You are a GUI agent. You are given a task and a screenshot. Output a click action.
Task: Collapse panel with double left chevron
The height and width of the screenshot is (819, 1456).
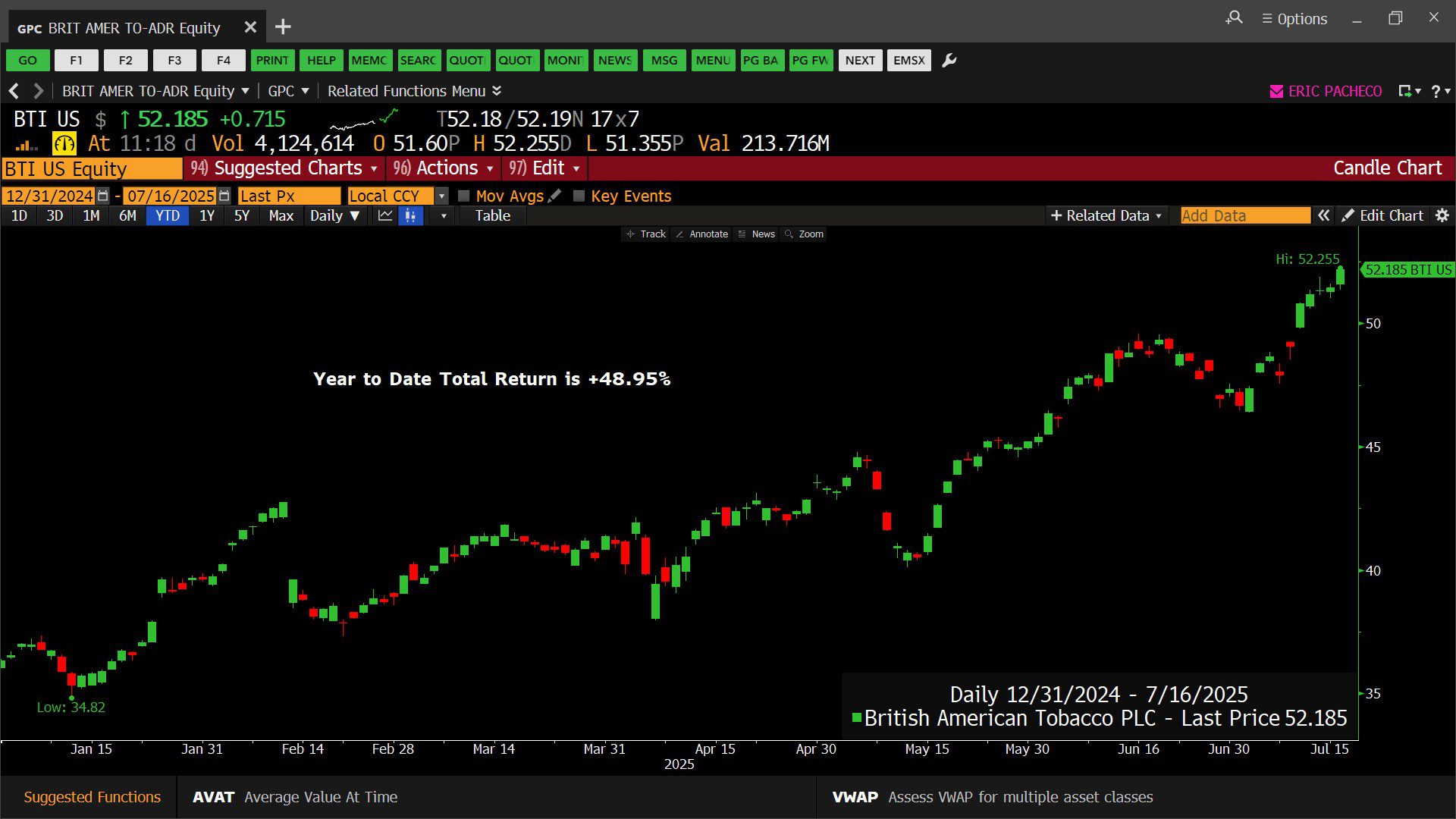pyautogui.click(x=1323, y=216)
